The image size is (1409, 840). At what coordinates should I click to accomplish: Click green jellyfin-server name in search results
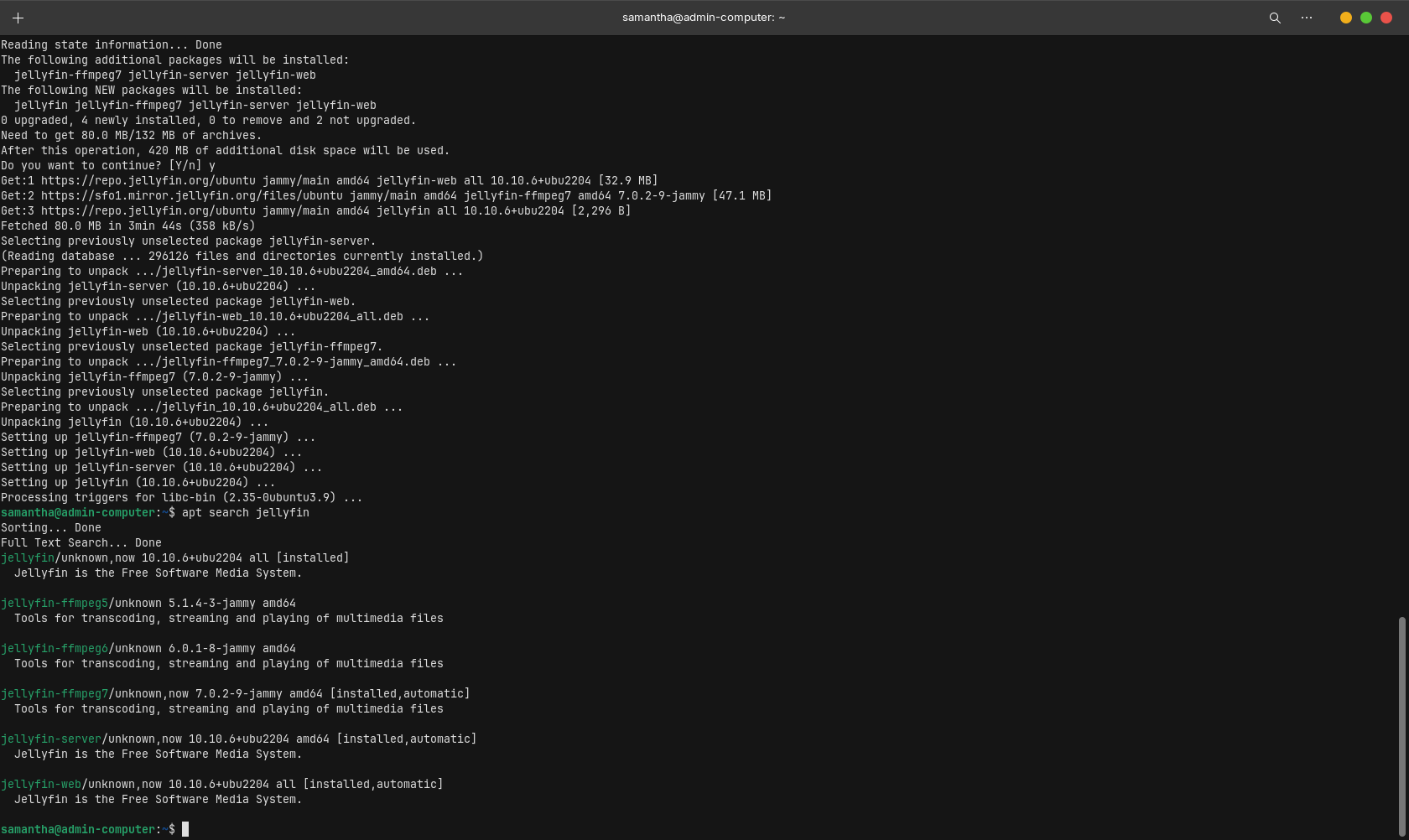coord(51,739)
